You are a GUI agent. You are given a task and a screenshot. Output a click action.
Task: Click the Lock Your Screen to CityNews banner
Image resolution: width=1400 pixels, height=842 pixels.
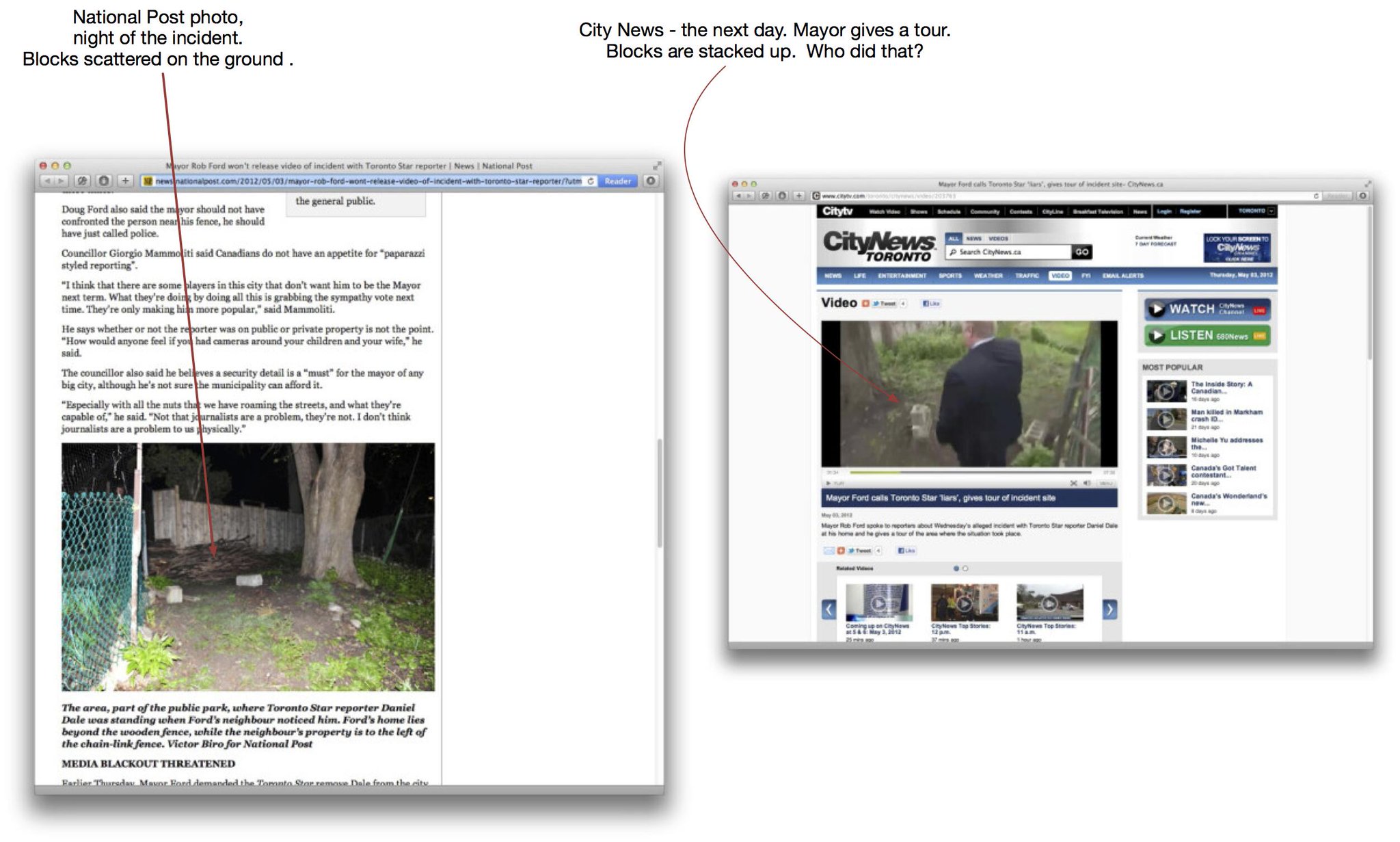[1237, 248]
